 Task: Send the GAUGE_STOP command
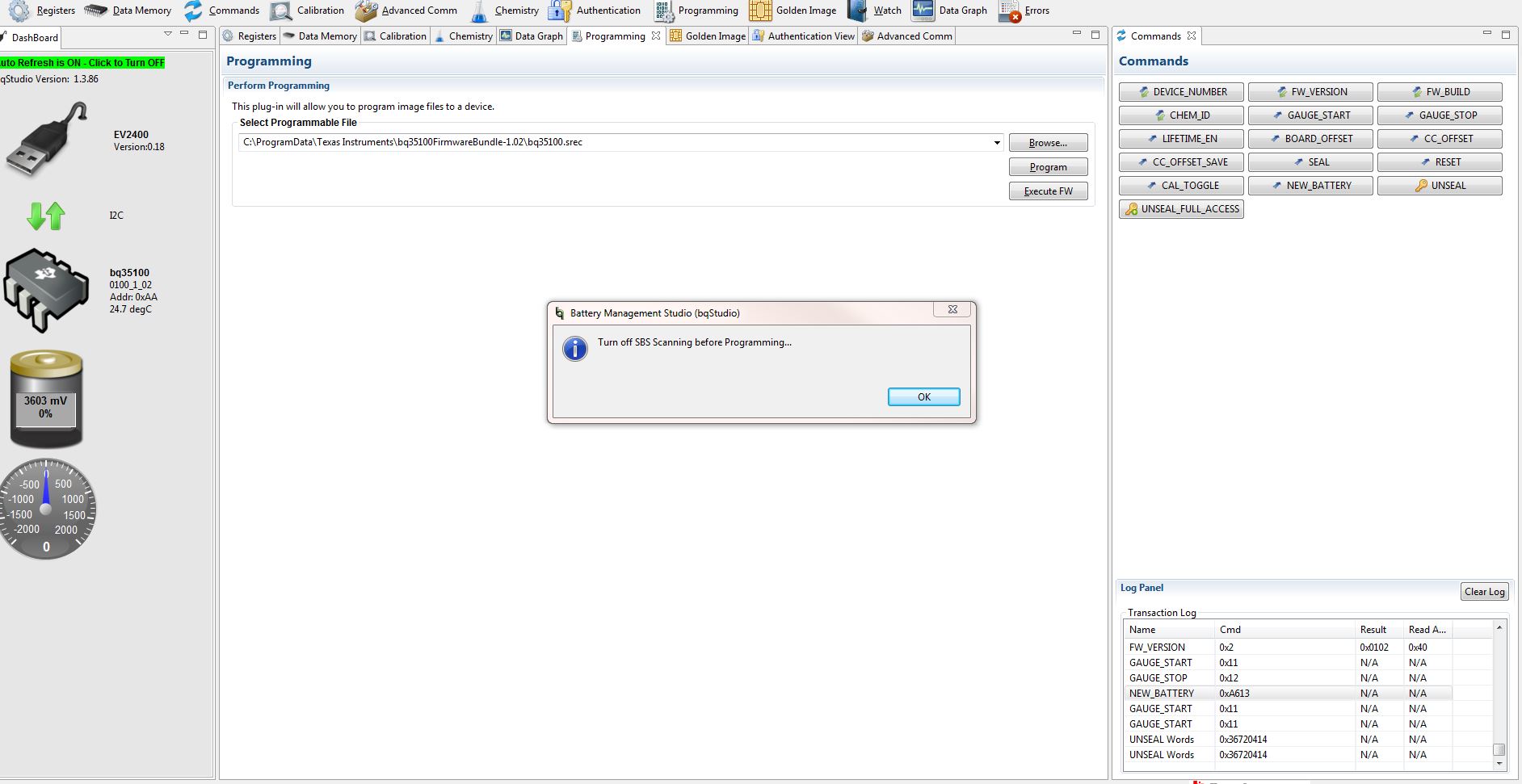1440,115
